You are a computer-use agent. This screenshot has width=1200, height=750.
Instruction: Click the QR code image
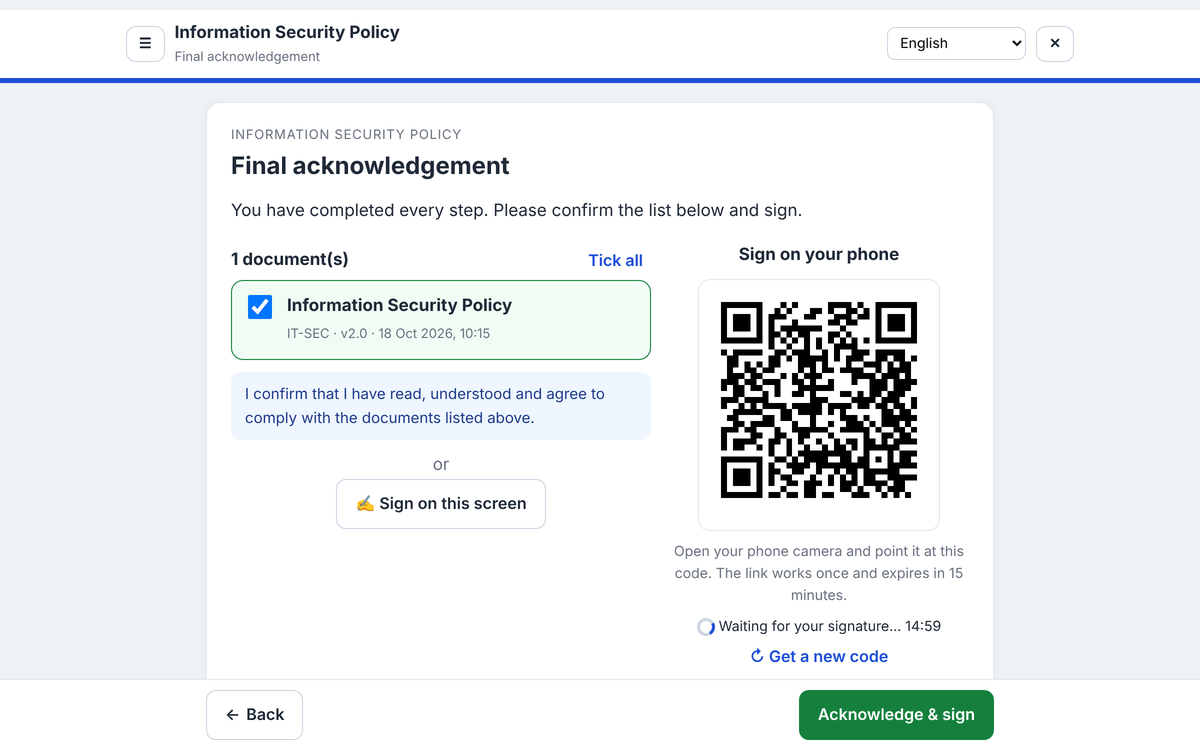coord(819,400)
